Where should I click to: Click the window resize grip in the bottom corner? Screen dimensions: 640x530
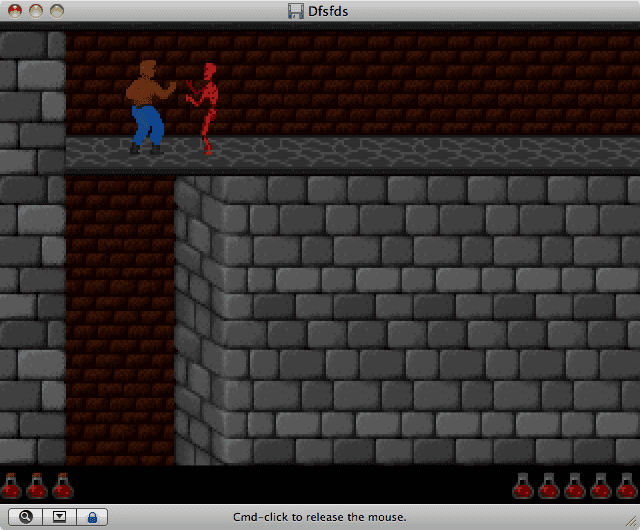(632, 521)
